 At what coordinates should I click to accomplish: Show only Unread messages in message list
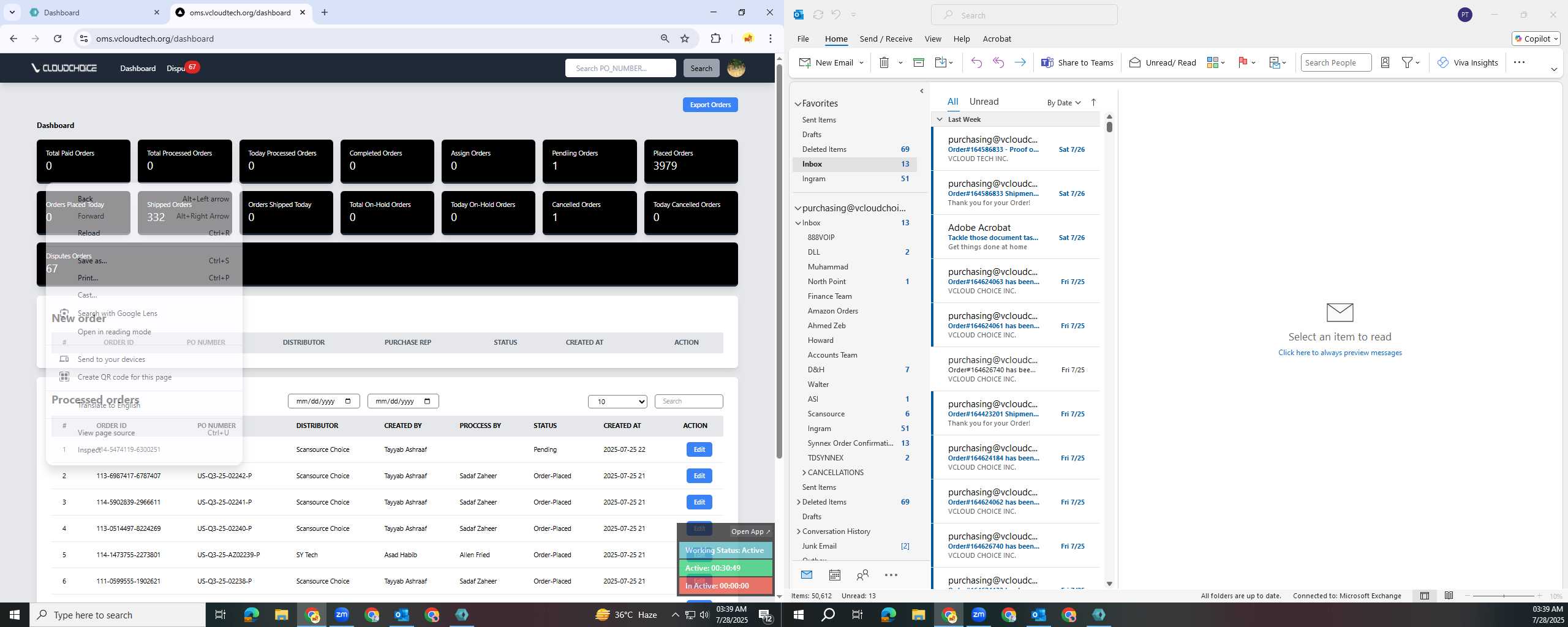coord(984,102)
